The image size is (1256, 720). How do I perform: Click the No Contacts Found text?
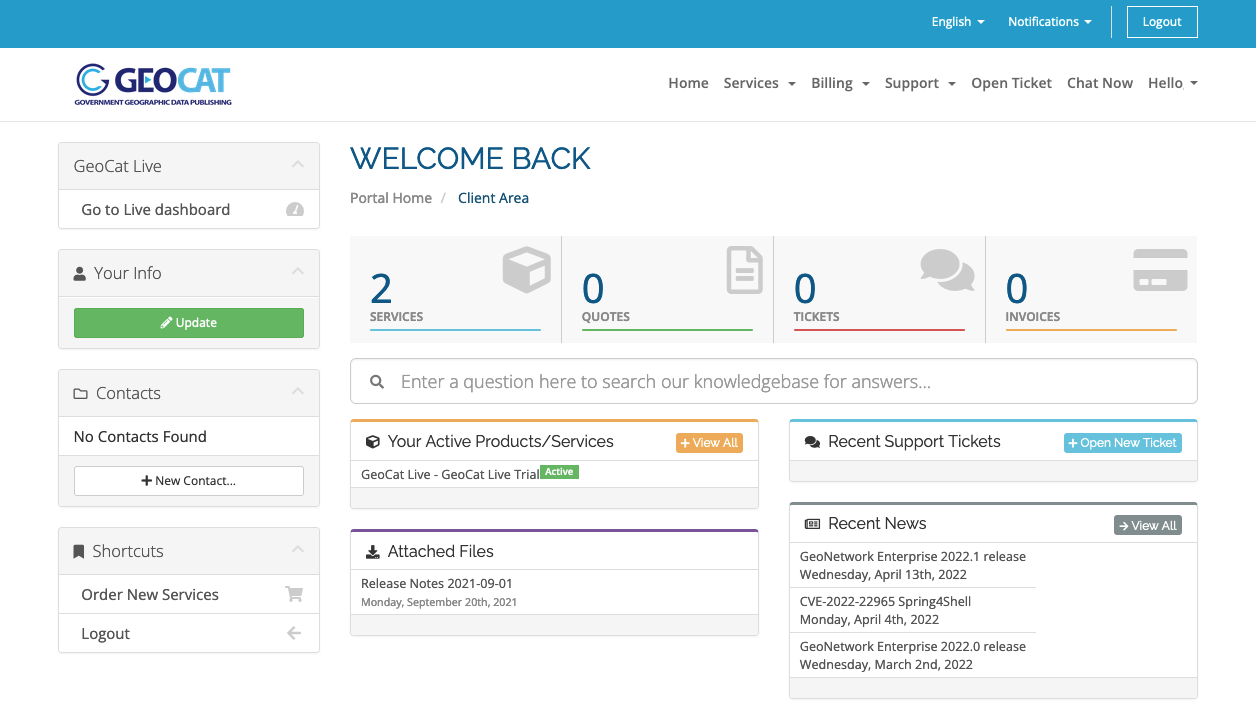tap(140, 437)
